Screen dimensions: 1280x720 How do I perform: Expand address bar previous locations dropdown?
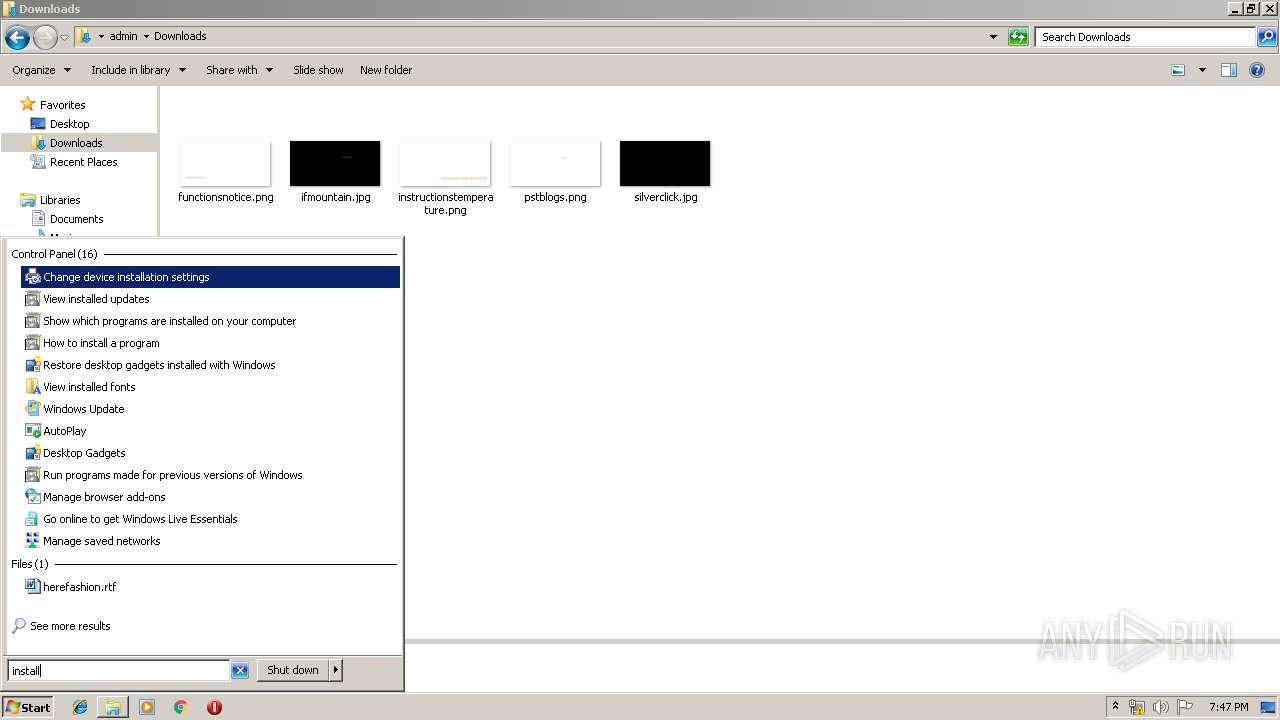(x=993, y=37)
